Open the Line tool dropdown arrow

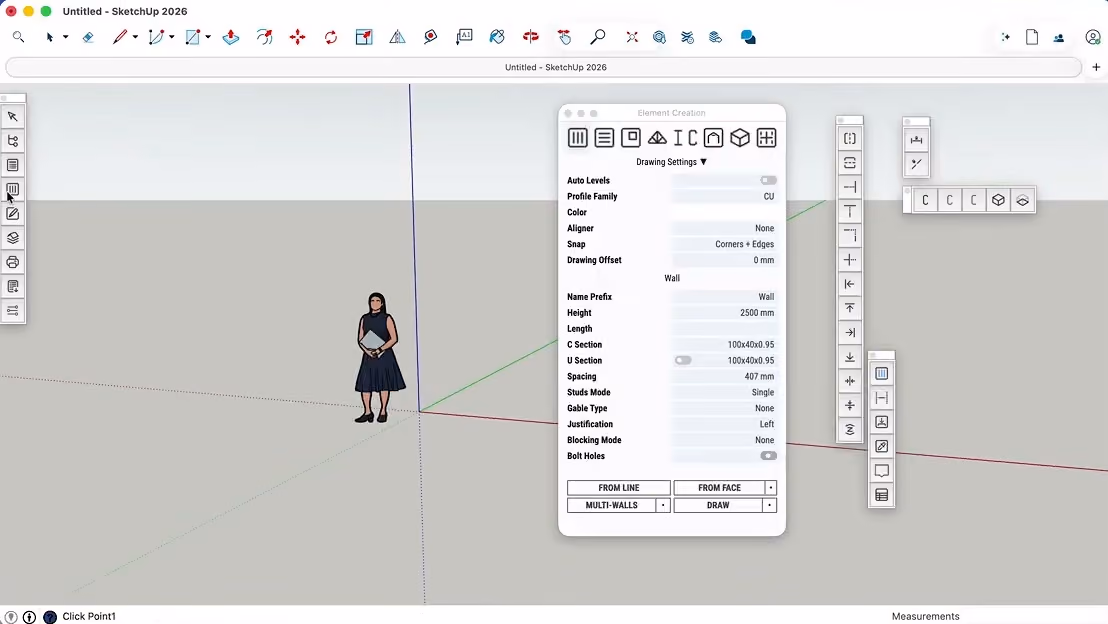pyautogui.click(x=135, y=37)
